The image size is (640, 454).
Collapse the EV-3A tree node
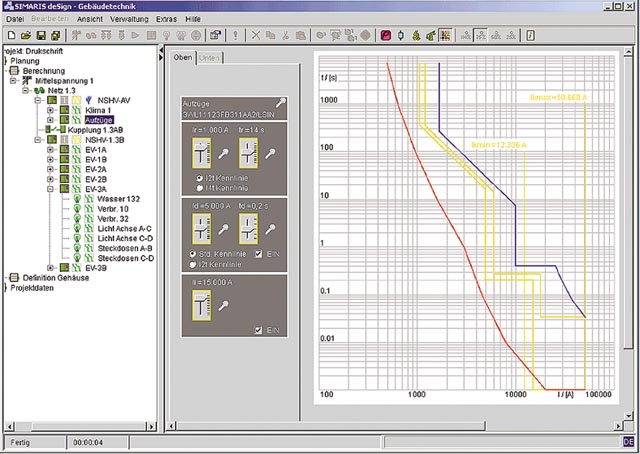click(x=50, y=188)
